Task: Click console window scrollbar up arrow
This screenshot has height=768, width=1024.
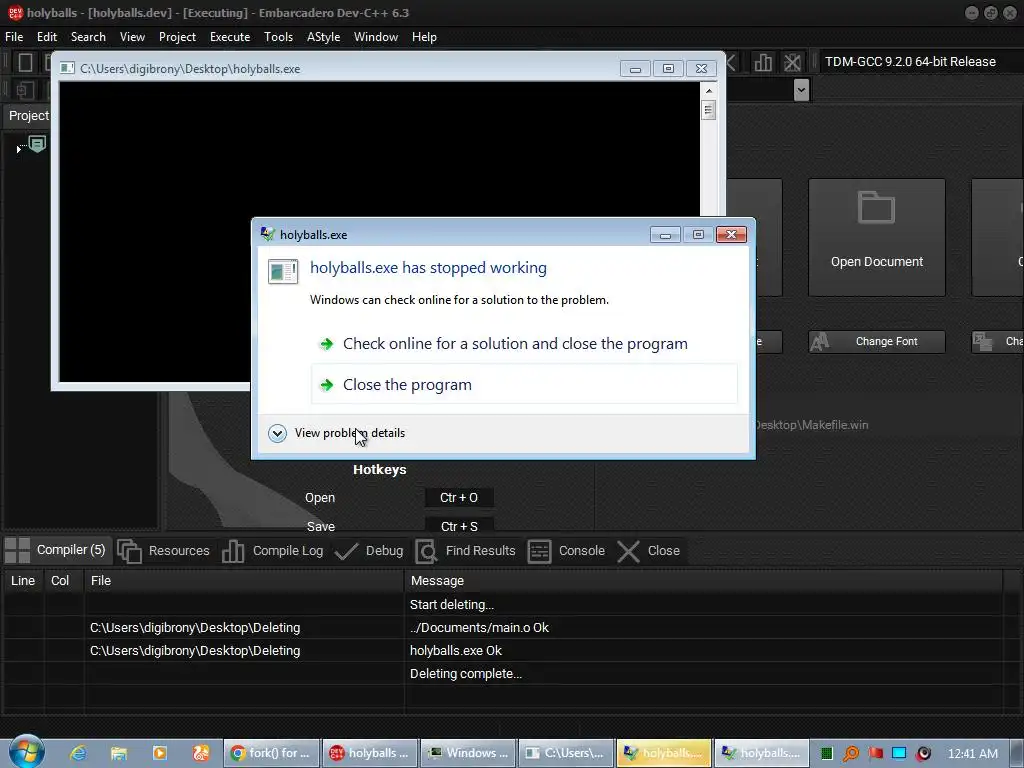Action: [x=709, y=90]
